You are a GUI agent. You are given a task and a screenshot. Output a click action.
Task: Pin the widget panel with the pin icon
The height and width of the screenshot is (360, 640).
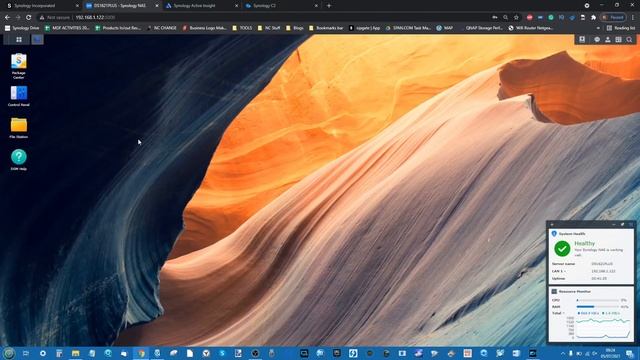(622, 224)
